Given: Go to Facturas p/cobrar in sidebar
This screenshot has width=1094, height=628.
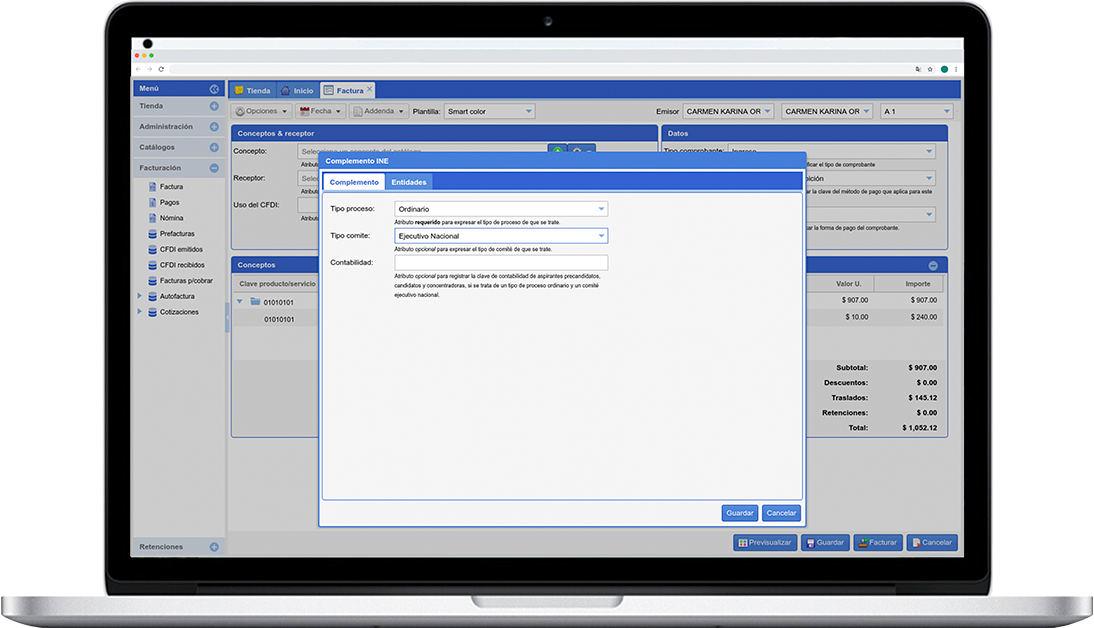Looking at the screenshot, I should click(x=186, y=280).
